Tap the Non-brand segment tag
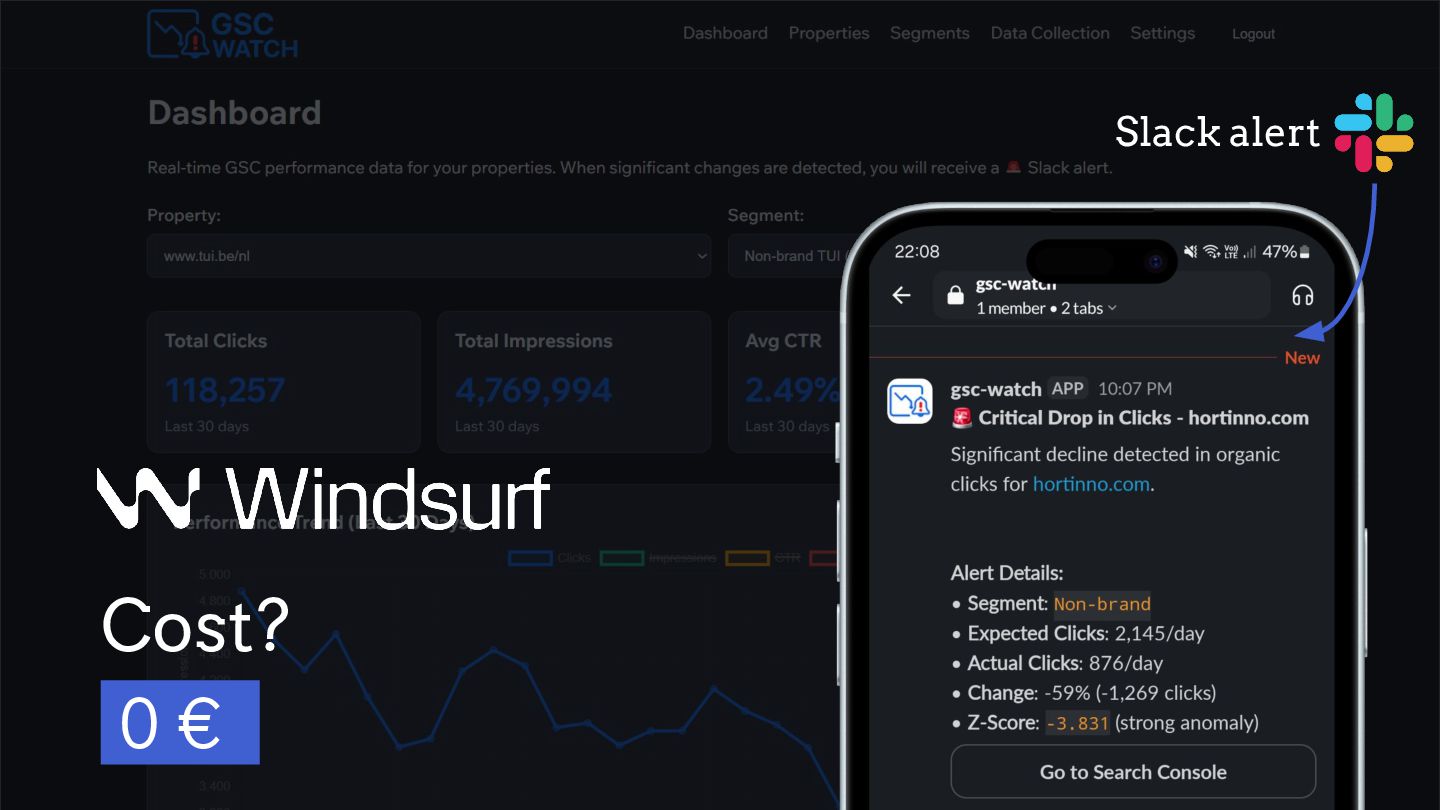 pyautogui.click(x=1102, y=603)
